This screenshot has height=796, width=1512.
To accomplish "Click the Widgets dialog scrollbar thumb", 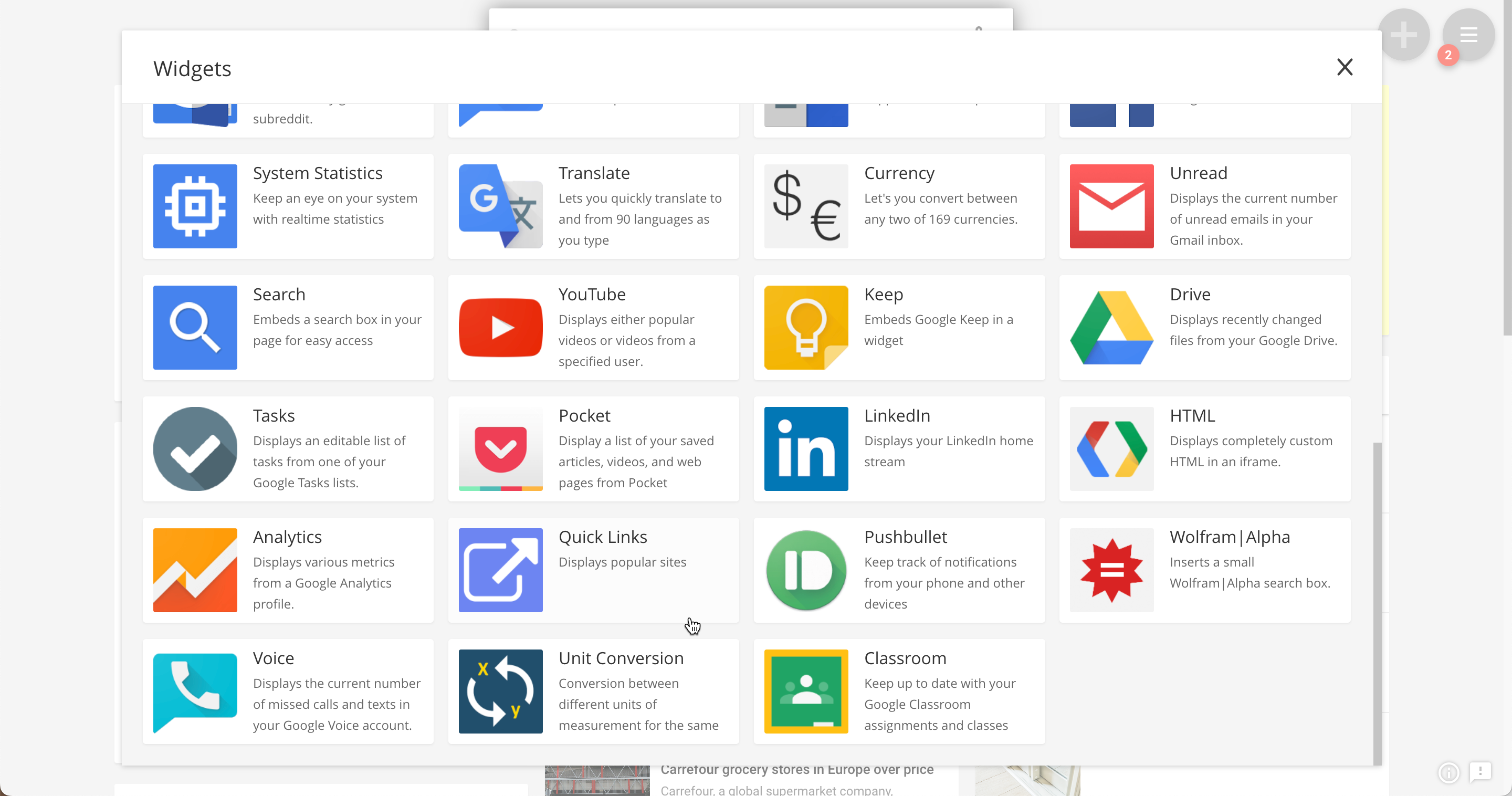I will (1377, 604).
